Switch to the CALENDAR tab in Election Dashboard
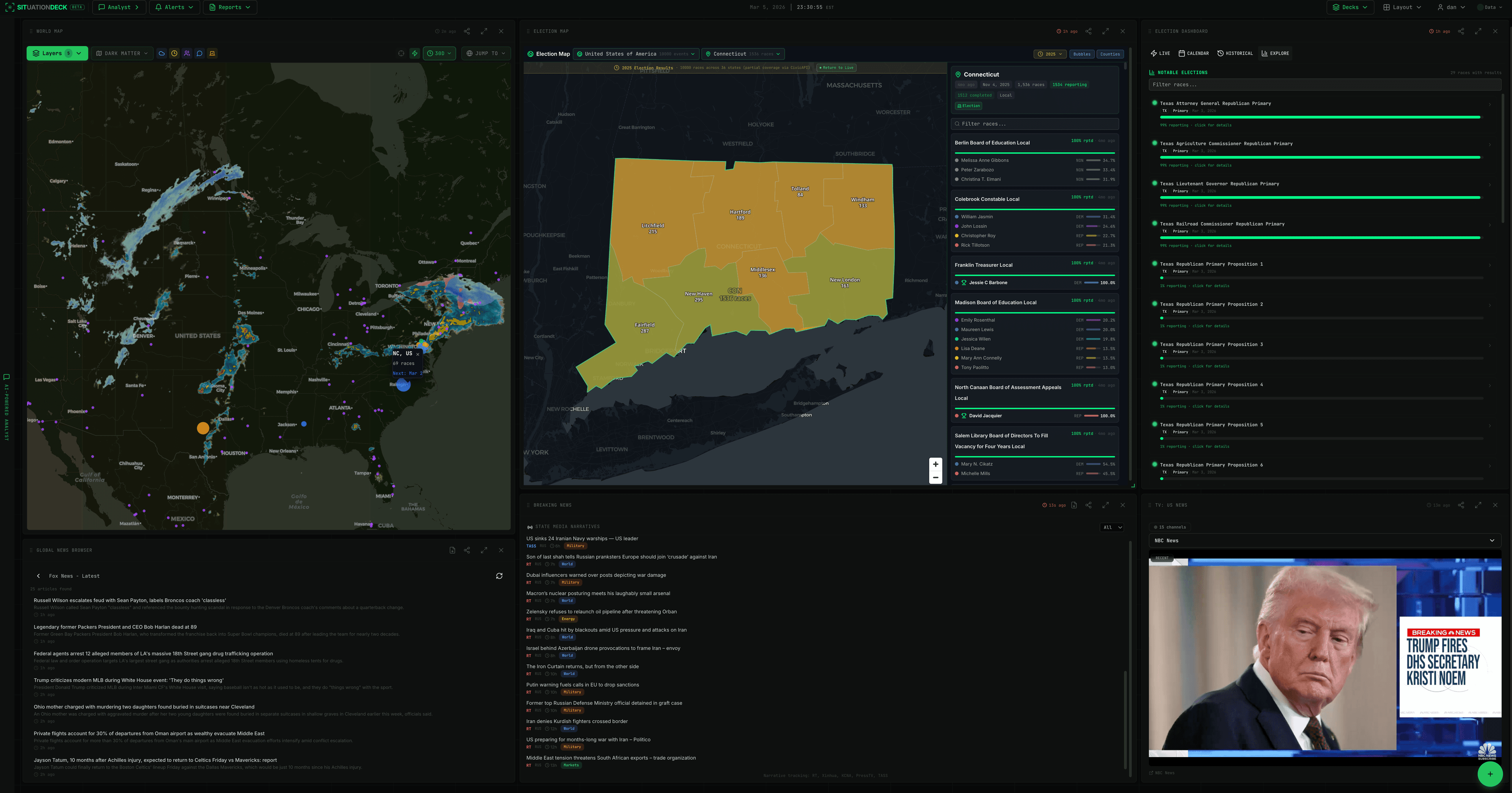Image resolution: width=1512 pixels, height=793 pixels. (x=1194, y=54)
